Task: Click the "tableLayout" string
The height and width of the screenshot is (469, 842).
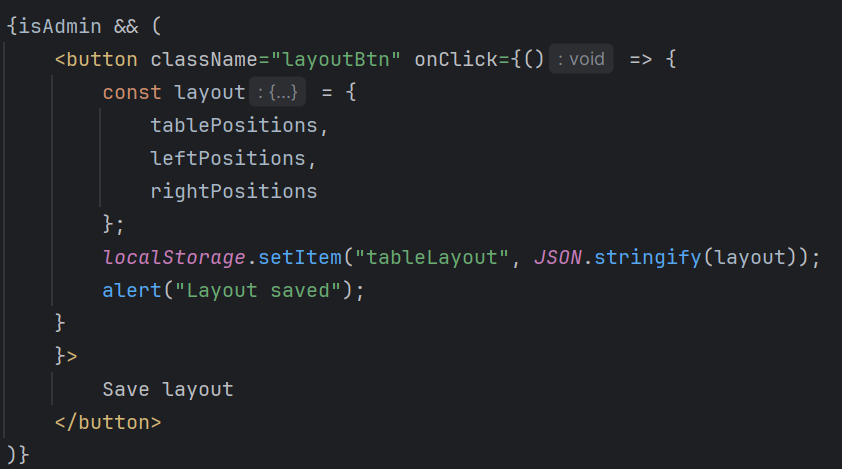Action: tap(433, 258)
